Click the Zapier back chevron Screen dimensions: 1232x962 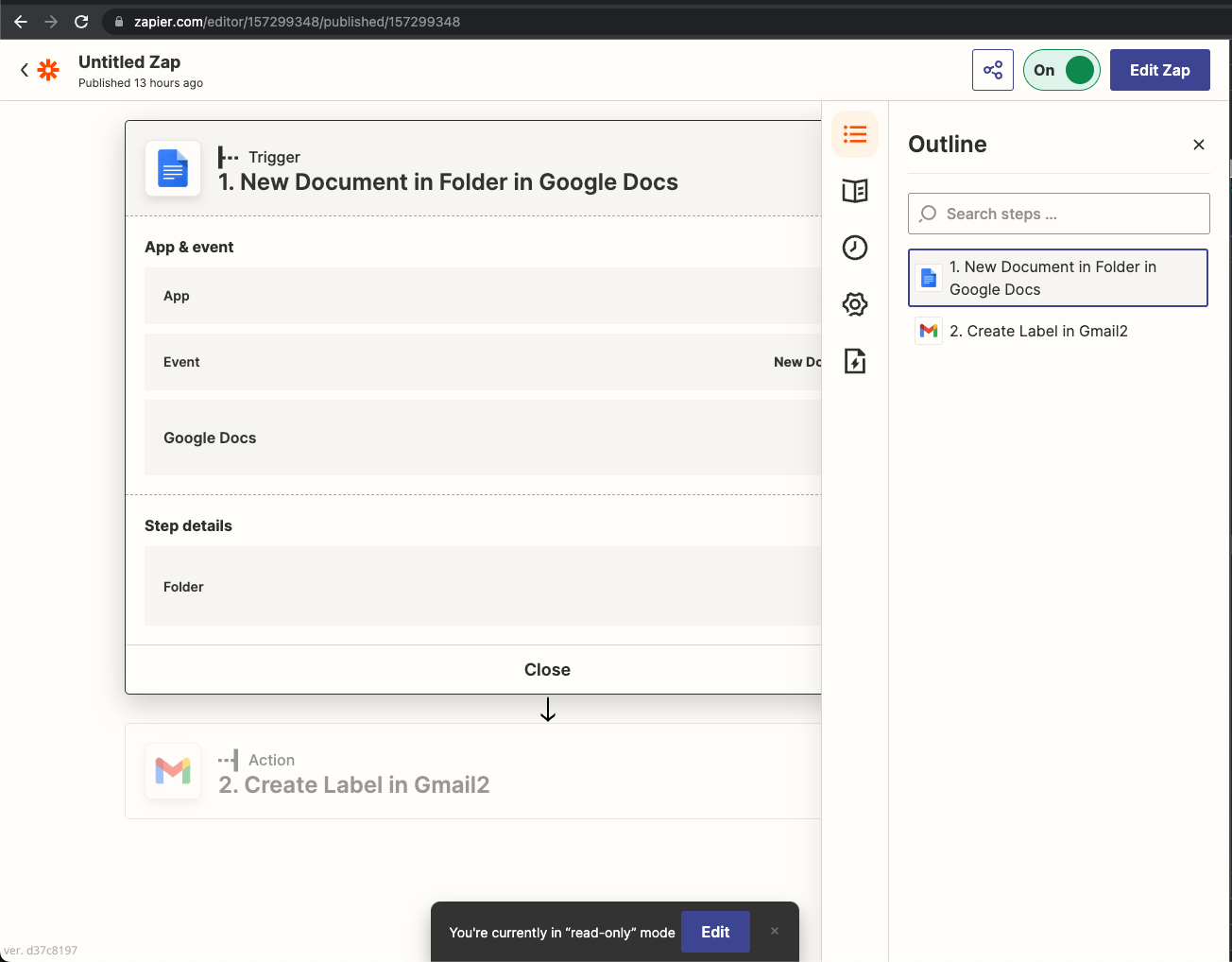point(25,70)
